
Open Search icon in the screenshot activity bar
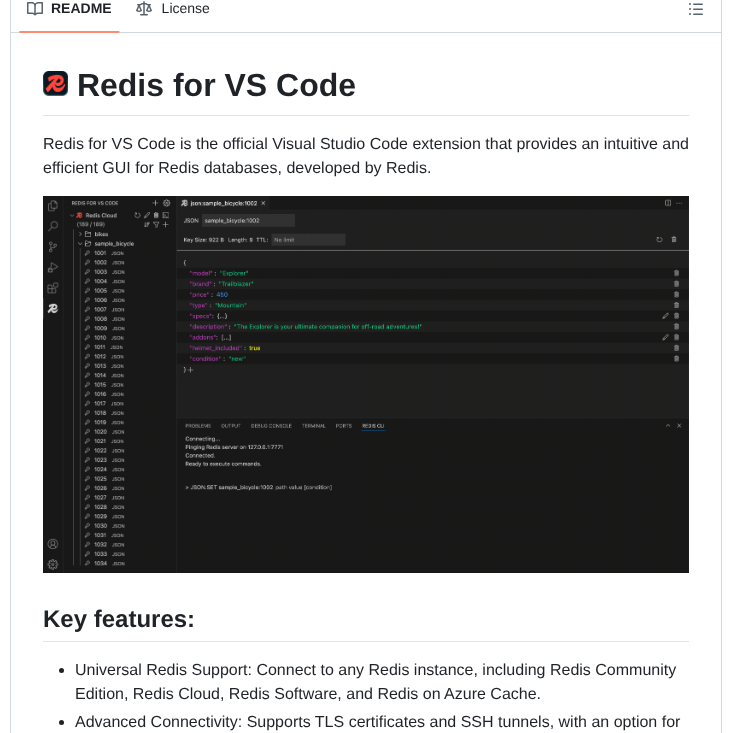pos(53,226)
